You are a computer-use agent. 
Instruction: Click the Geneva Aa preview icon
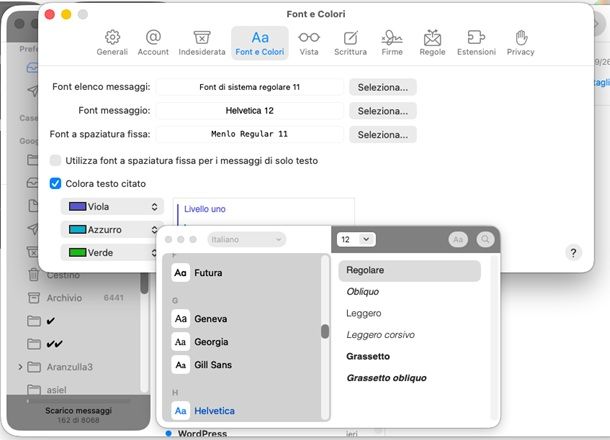181,319
